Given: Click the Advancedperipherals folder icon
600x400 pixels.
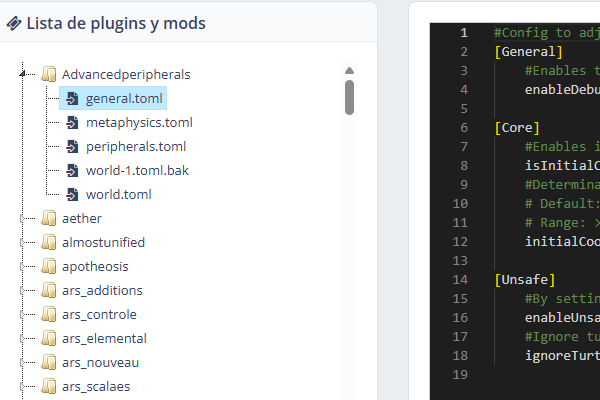Looking at the screenshot, I should pos(49,74).
